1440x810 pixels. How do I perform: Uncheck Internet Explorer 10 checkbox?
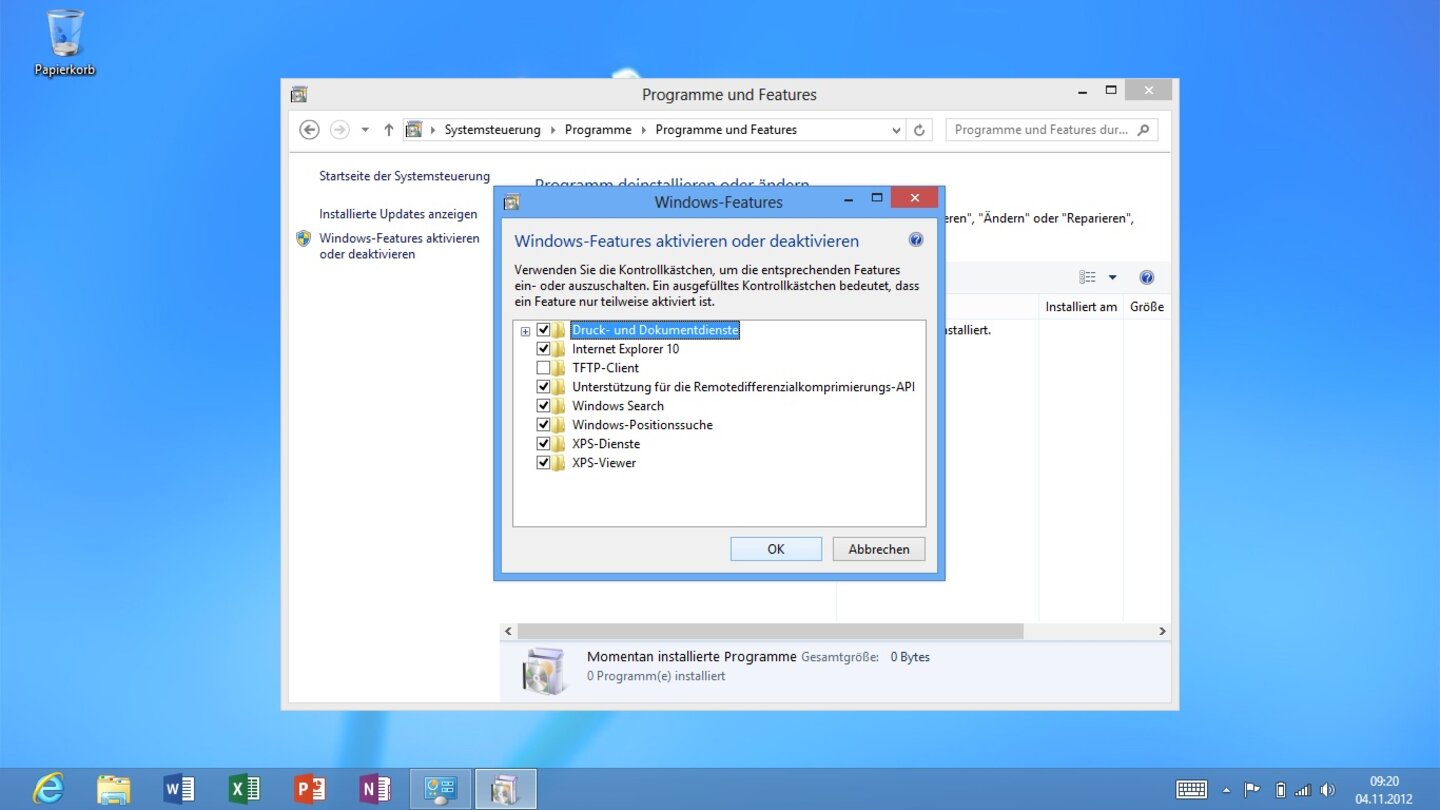[543, 349]
